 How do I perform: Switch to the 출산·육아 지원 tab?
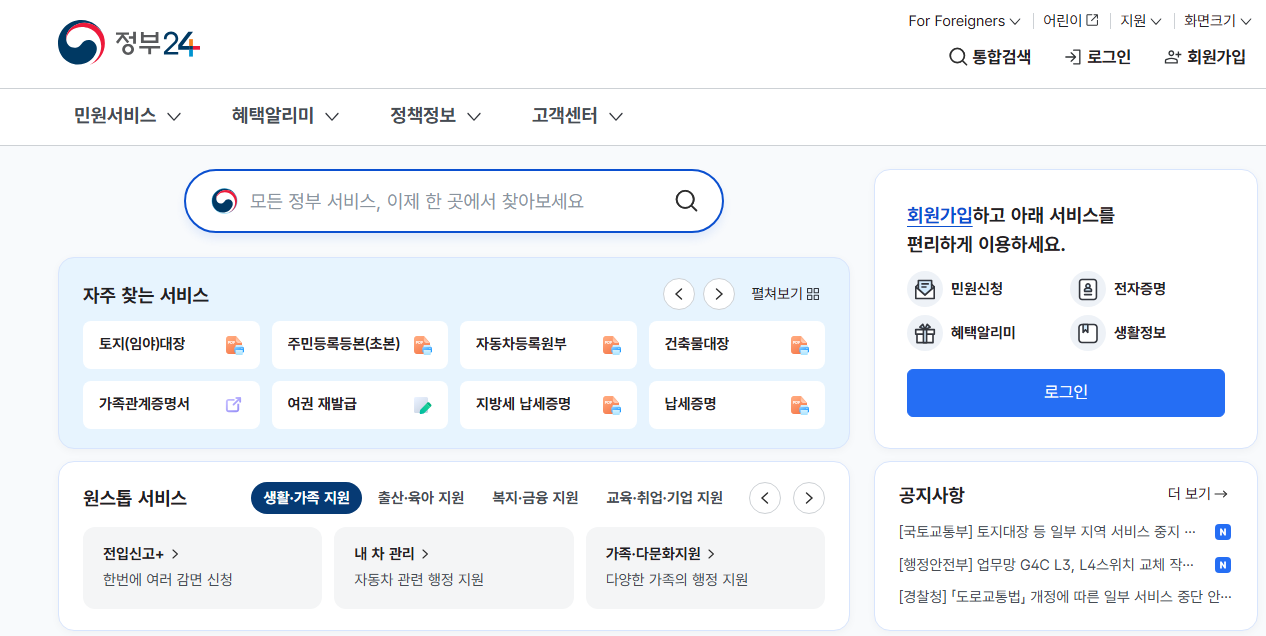coord(421,497)
